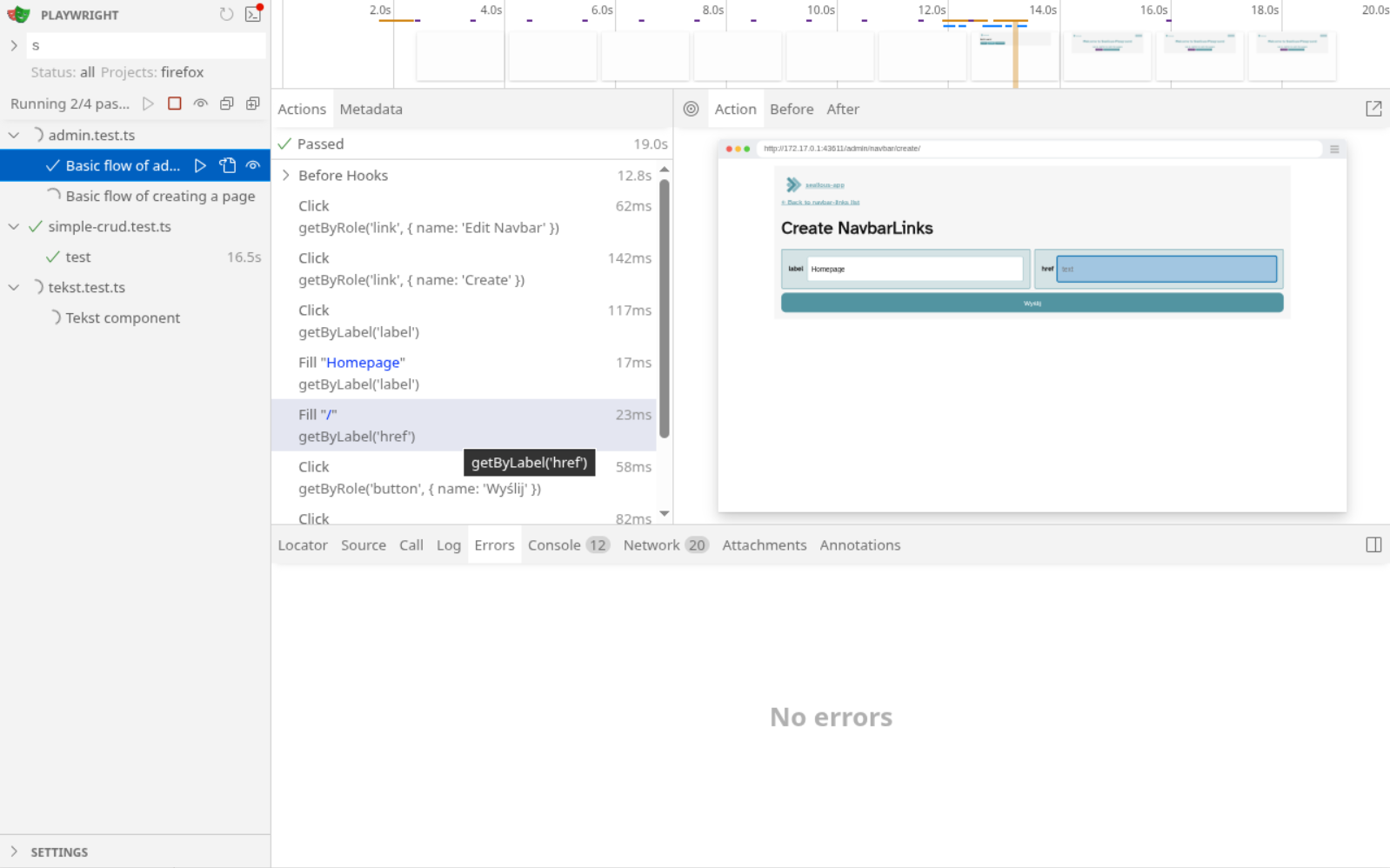Run all tests with play icon
The height and width of the screenshot is (868, 1390).
click(148, 103)
